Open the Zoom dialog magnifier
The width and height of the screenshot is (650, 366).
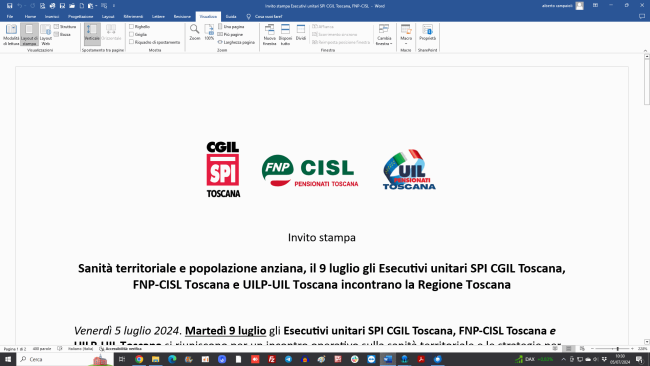point(194,32)
